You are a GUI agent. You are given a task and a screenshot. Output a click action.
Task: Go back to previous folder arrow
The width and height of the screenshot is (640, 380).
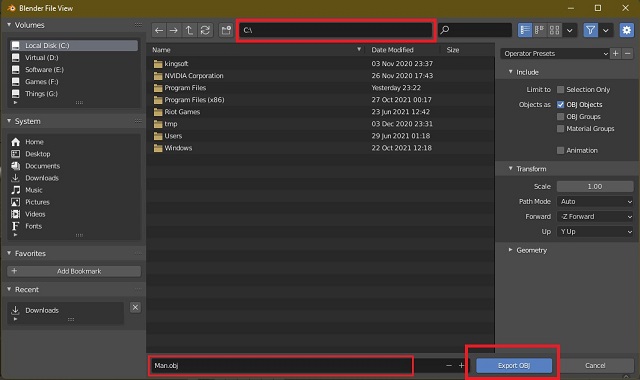(x=159, y=30)
